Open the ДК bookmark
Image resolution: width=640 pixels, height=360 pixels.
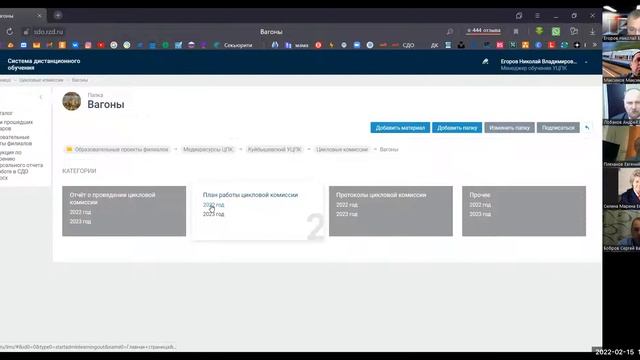tap(434, 45)
